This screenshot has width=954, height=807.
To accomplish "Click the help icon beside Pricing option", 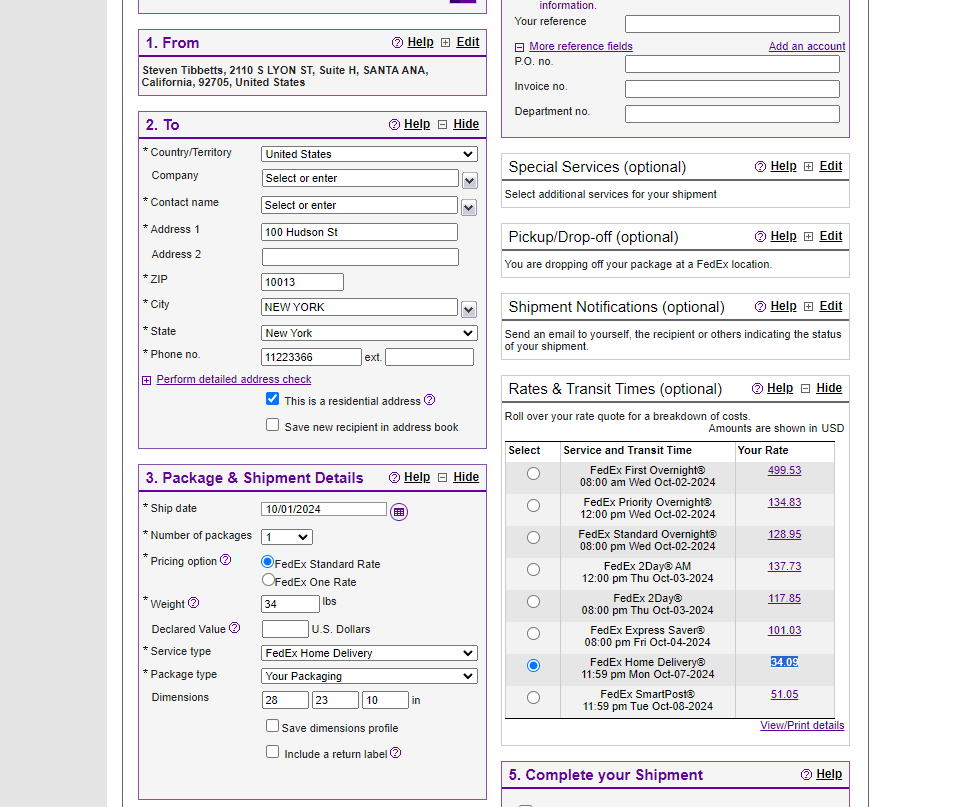I will pyautogui.click(x=226, y=559).
